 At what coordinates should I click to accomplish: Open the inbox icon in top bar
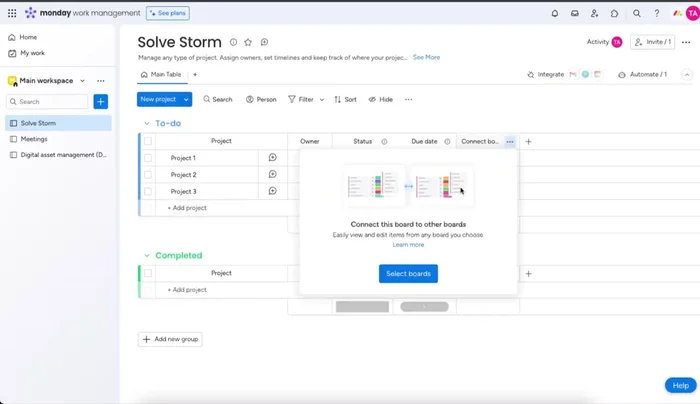(575, 13)
